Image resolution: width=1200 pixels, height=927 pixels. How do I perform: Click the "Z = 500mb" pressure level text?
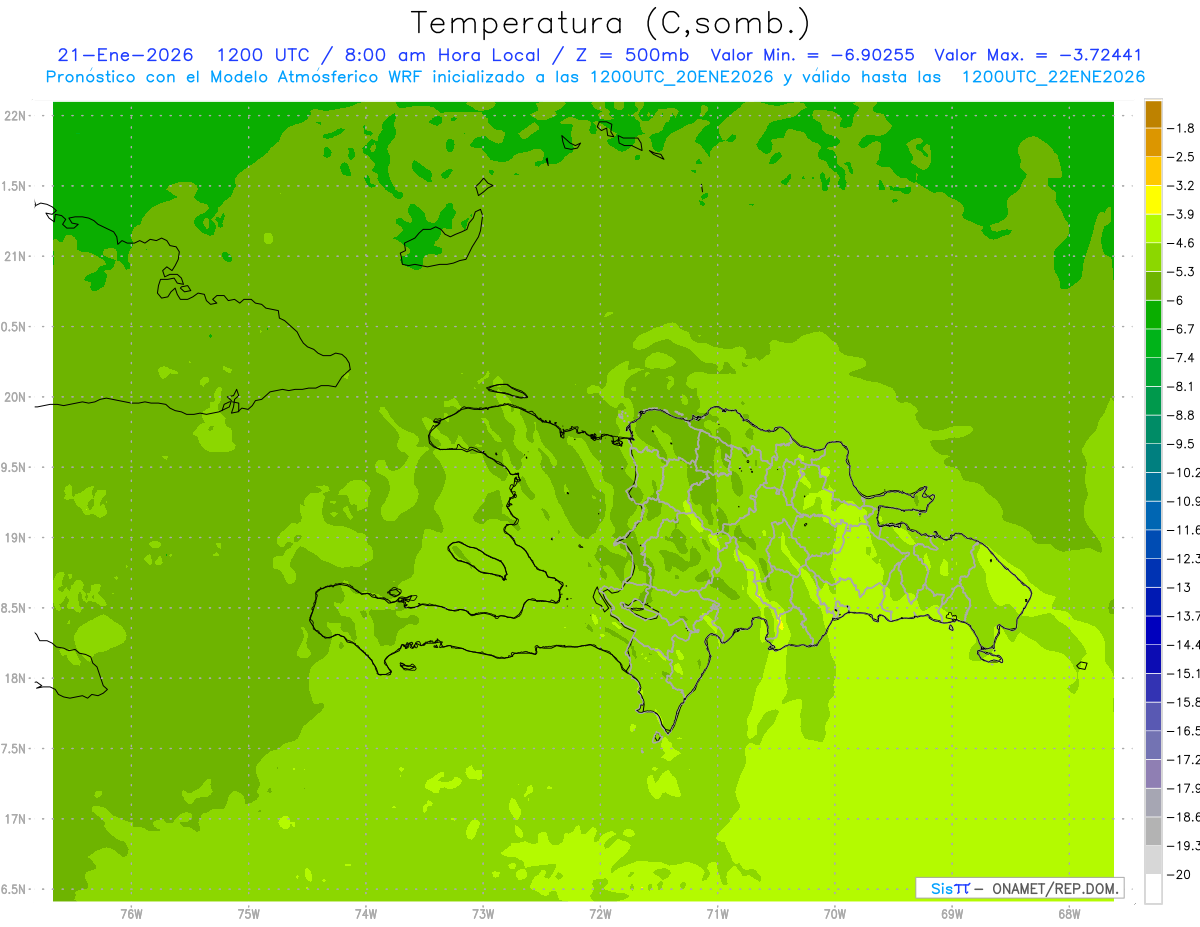click(x=634, y=55)
